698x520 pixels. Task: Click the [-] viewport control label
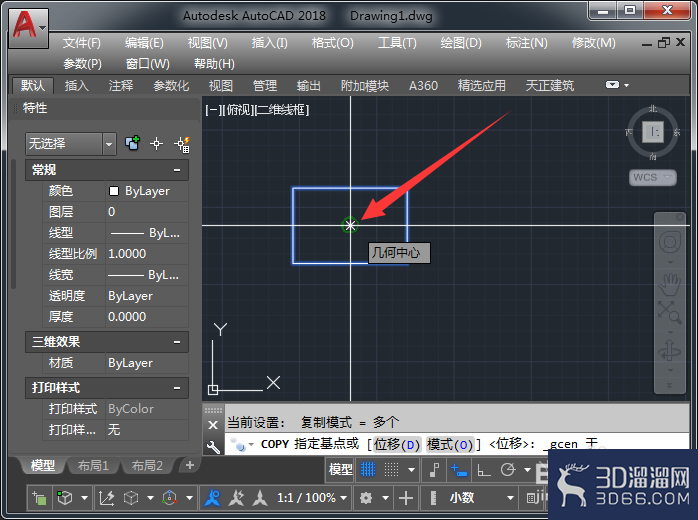pos(211,110)
